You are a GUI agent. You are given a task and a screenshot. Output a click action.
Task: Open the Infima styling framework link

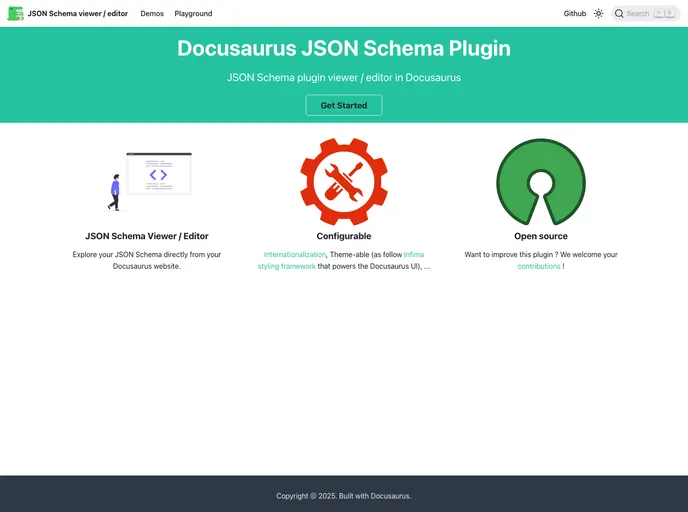pos(340,260)
